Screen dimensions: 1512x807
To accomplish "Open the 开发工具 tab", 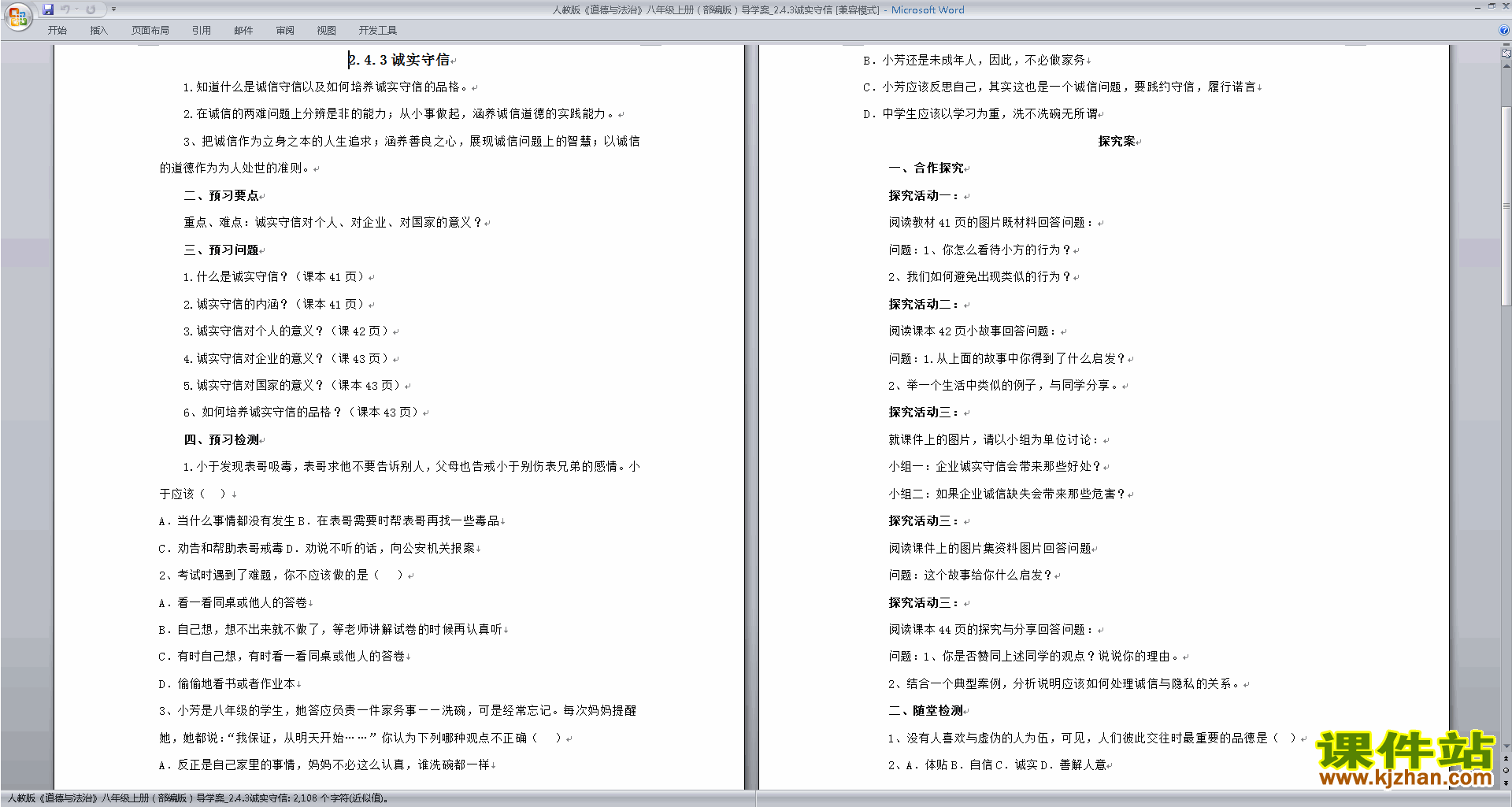I will click(378, 31).
